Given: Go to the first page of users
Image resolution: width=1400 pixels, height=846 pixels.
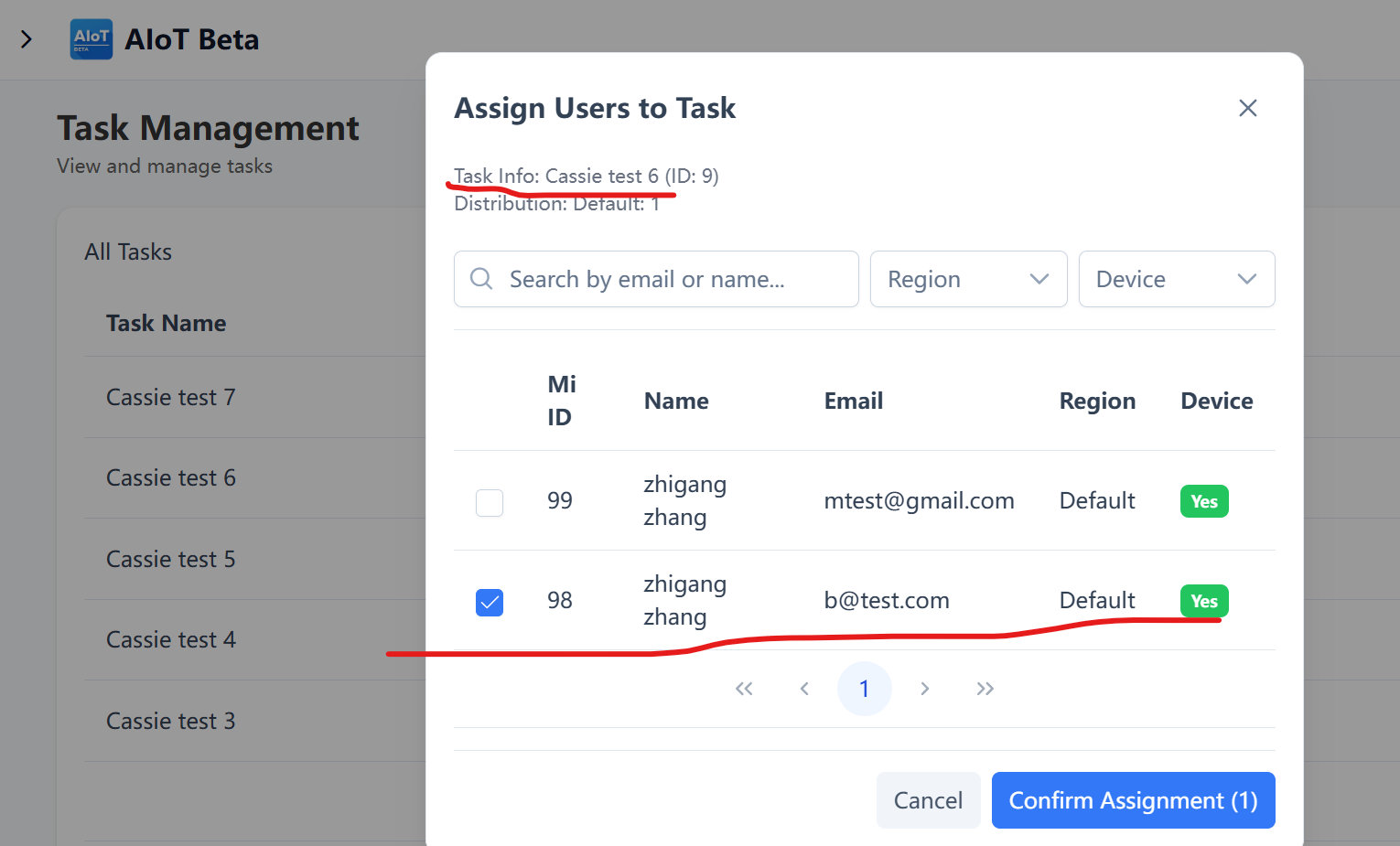Looking at the screenshot, I should (x=744, y=689).
